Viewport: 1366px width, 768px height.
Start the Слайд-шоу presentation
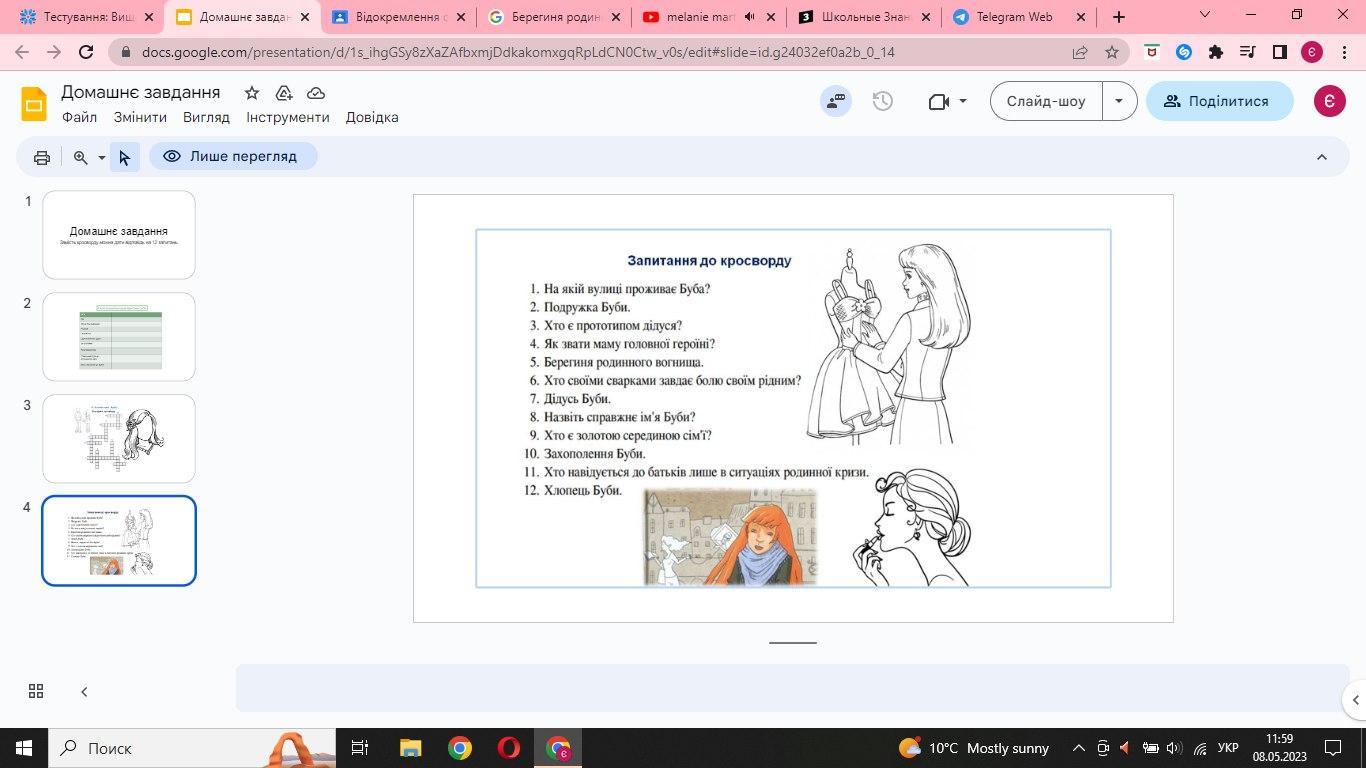tap(1046, 101)
